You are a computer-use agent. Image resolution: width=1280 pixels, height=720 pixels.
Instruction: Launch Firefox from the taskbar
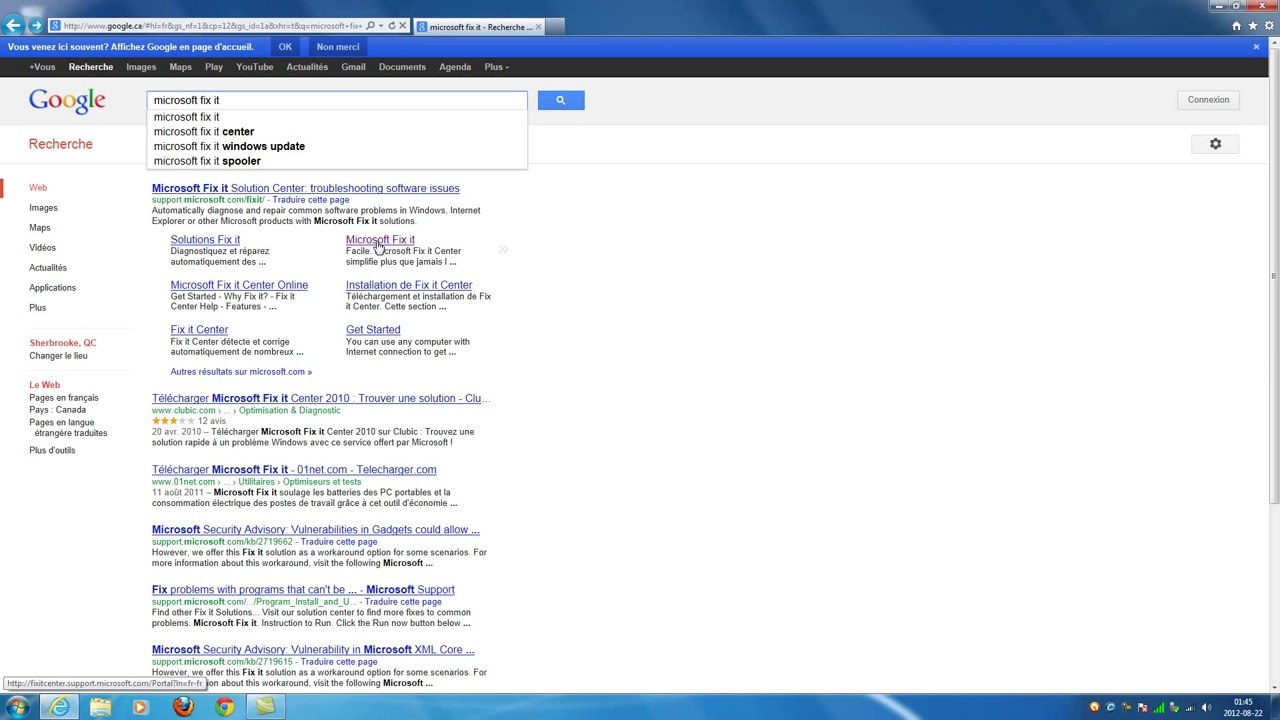pos(183,707)
